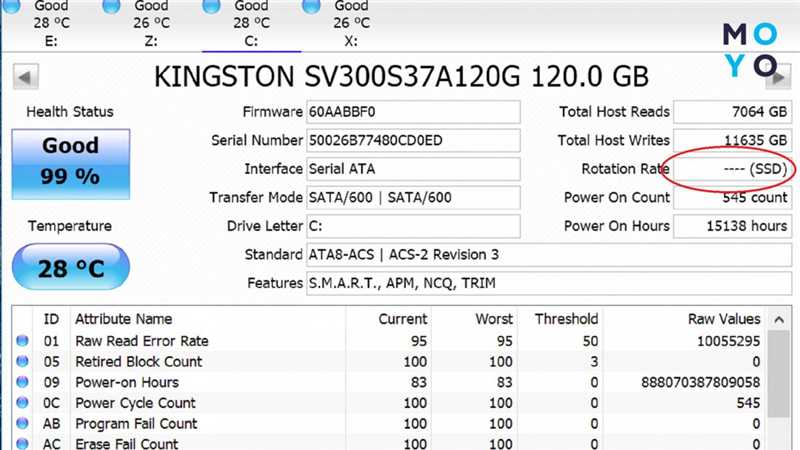Click ID AB in the attribute table

point(52,423)
